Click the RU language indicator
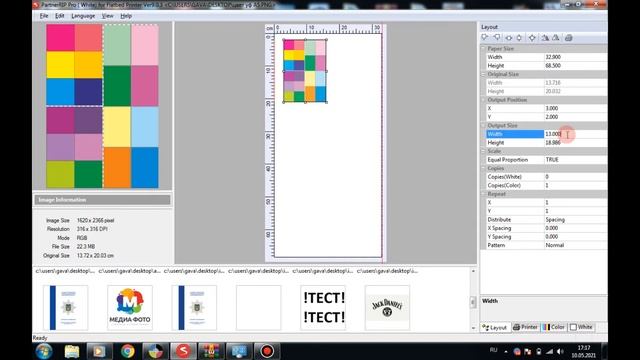 (x=493, y=350)
